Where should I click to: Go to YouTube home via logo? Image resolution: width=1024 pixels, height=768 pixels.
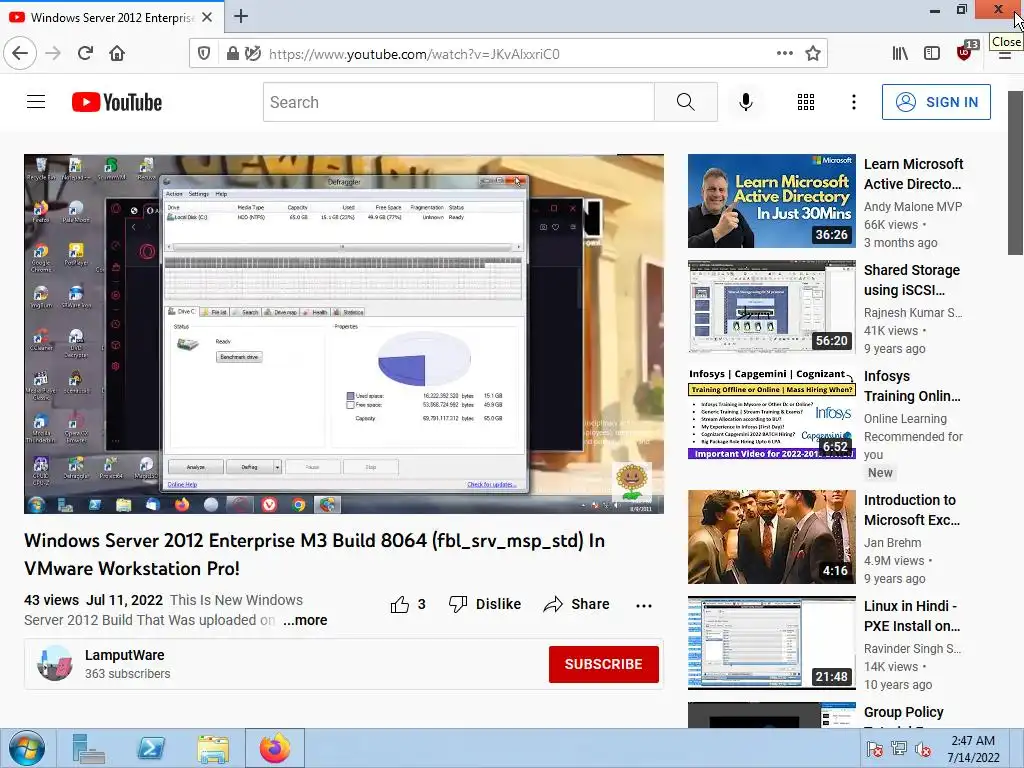tap(117, 102)
